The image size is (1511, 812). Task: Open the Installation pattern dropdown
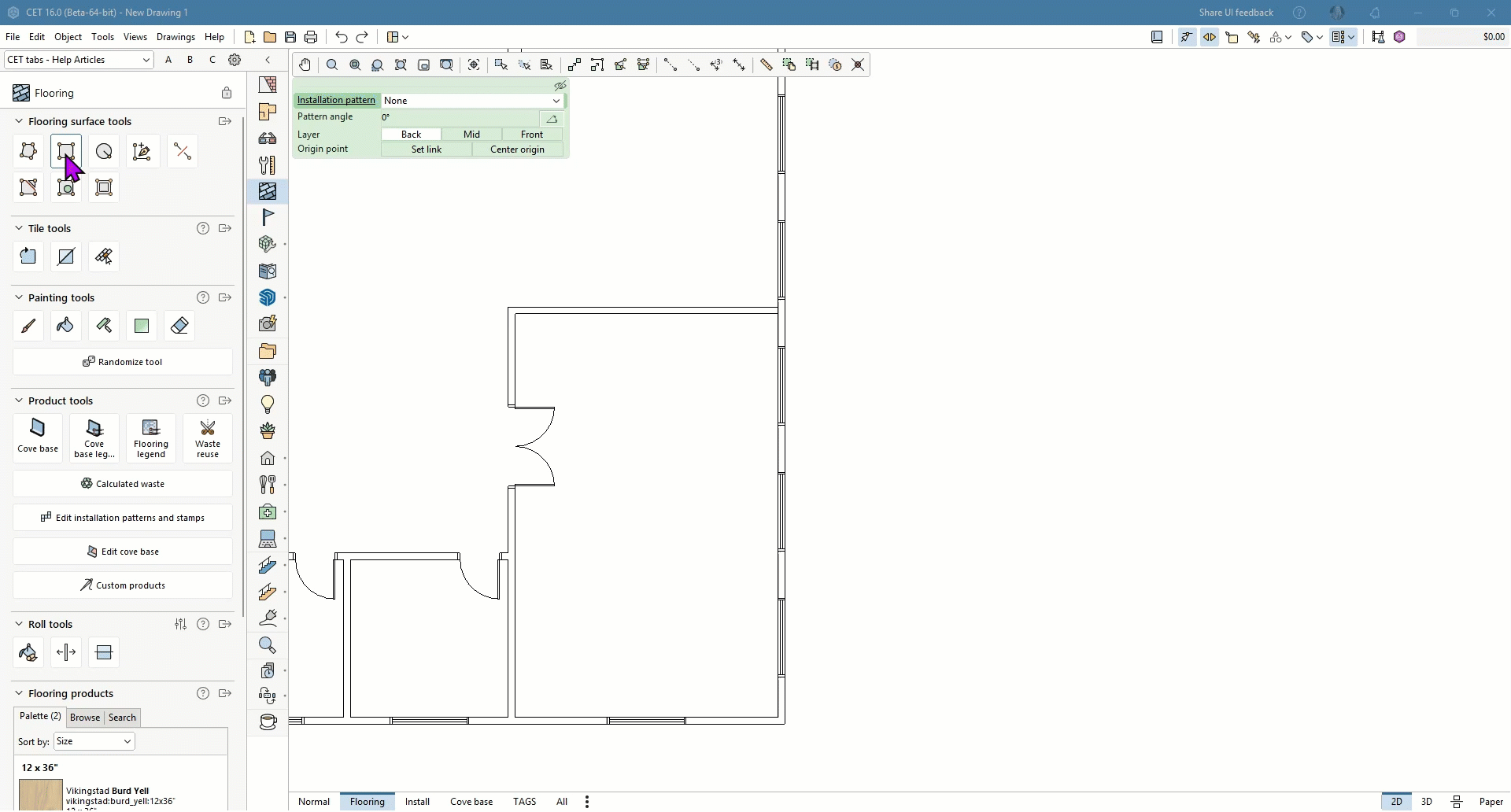click(x=472, y=101)
